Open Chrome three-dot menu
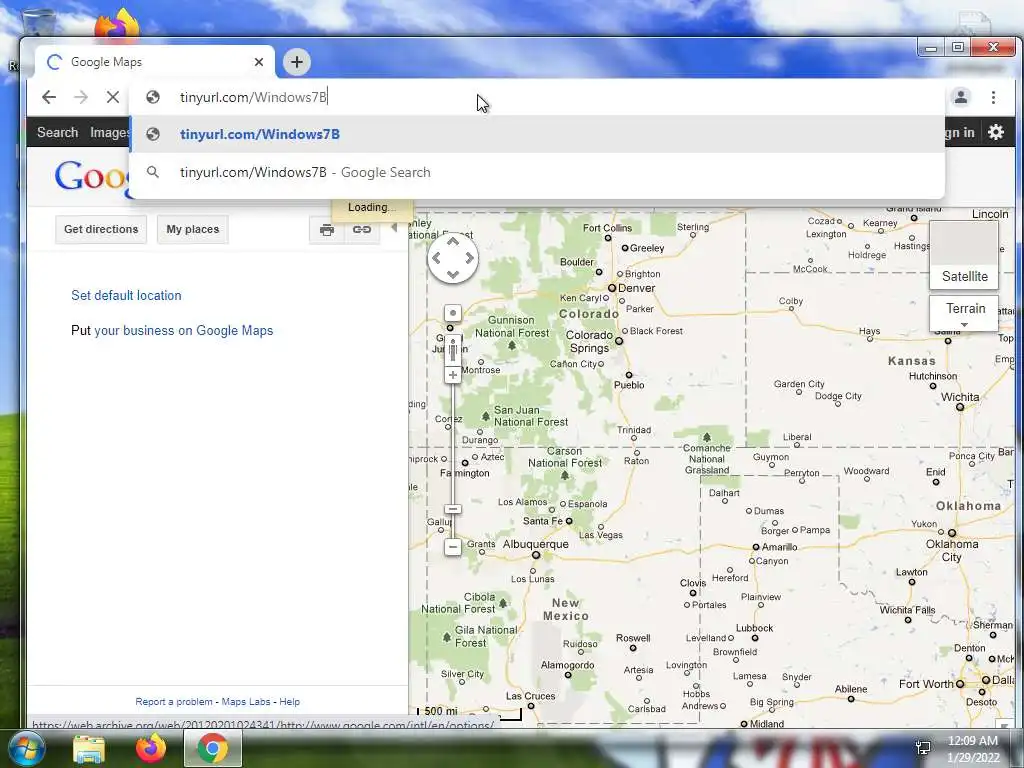Screen dimensions: 1024x768 tap(993, 97)
